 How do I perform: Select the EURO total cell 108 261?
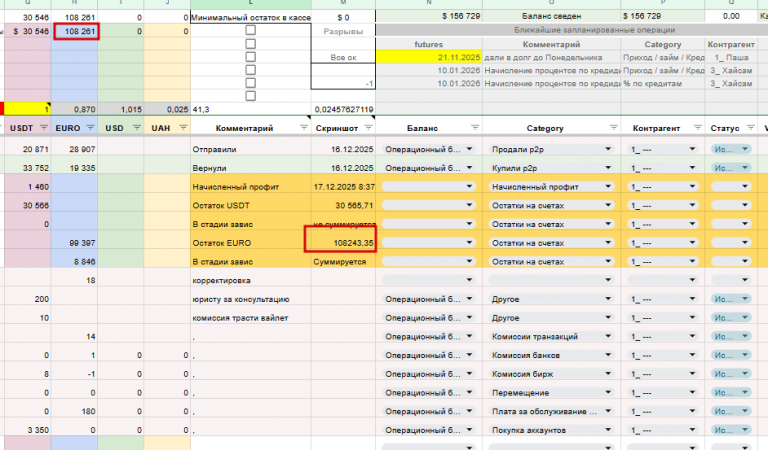[x=76, y=31]
